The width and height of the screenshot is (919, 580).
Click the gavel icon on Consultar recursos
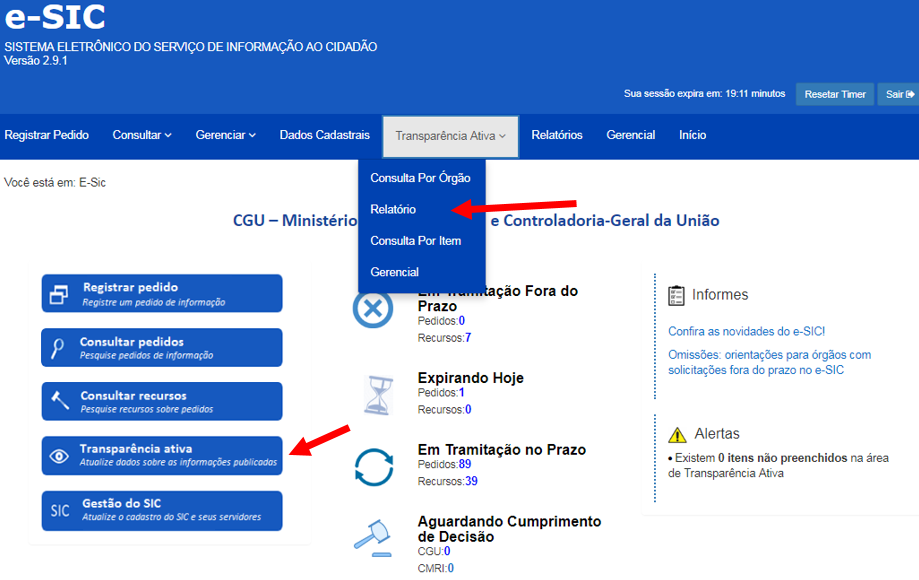60,401
